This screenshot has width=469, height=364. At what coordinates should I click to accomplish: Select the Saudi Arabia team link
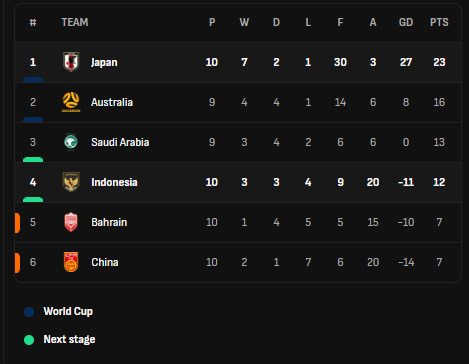pos(120,142)
